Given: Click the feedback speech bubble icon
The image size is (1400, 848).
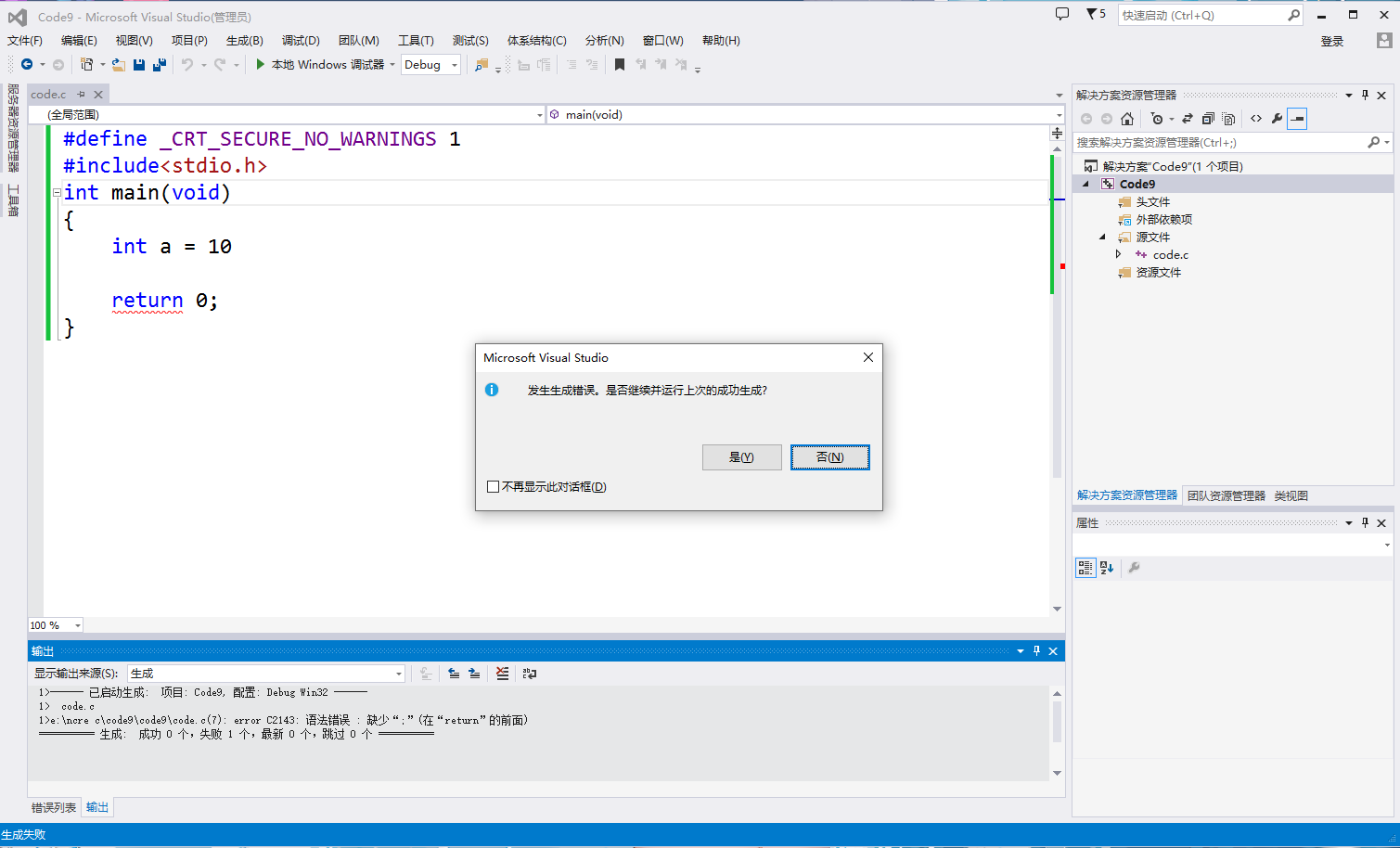Looking at the screenshot, I should [1062, 14].
